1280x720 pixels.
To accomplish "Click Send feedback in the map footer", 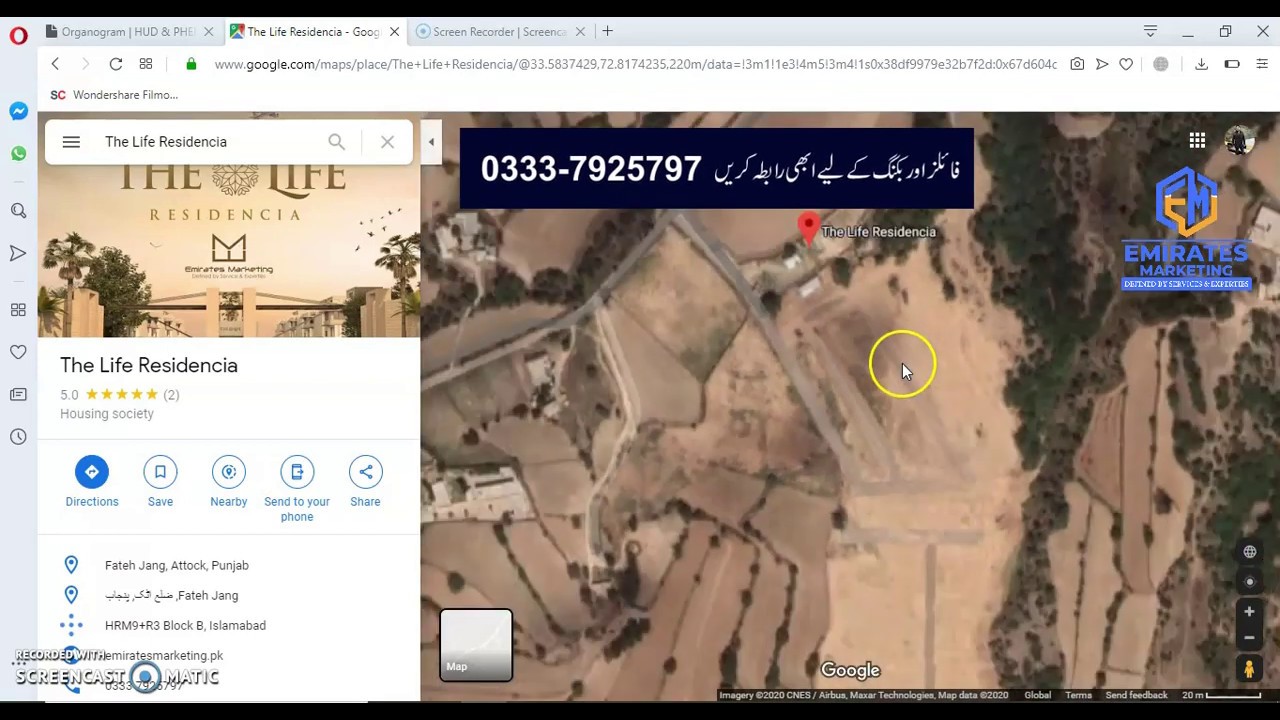I will 1136,695.
